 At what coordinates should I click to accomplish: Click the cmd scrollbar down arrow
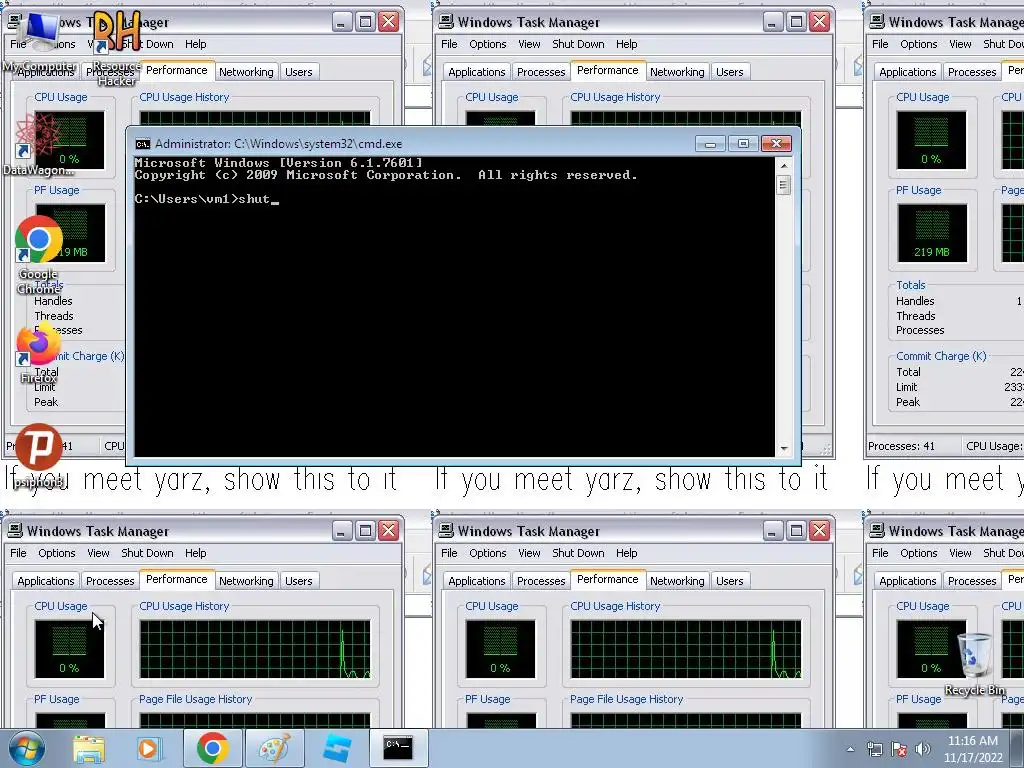pyautogui.click(x=784, y=448)
